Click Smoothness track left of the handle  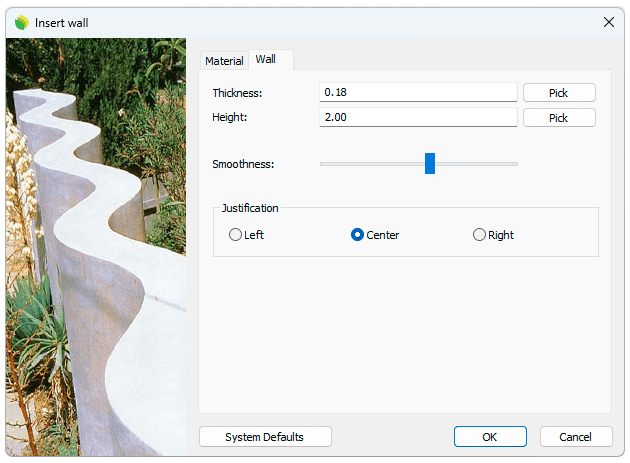point(370,164)
